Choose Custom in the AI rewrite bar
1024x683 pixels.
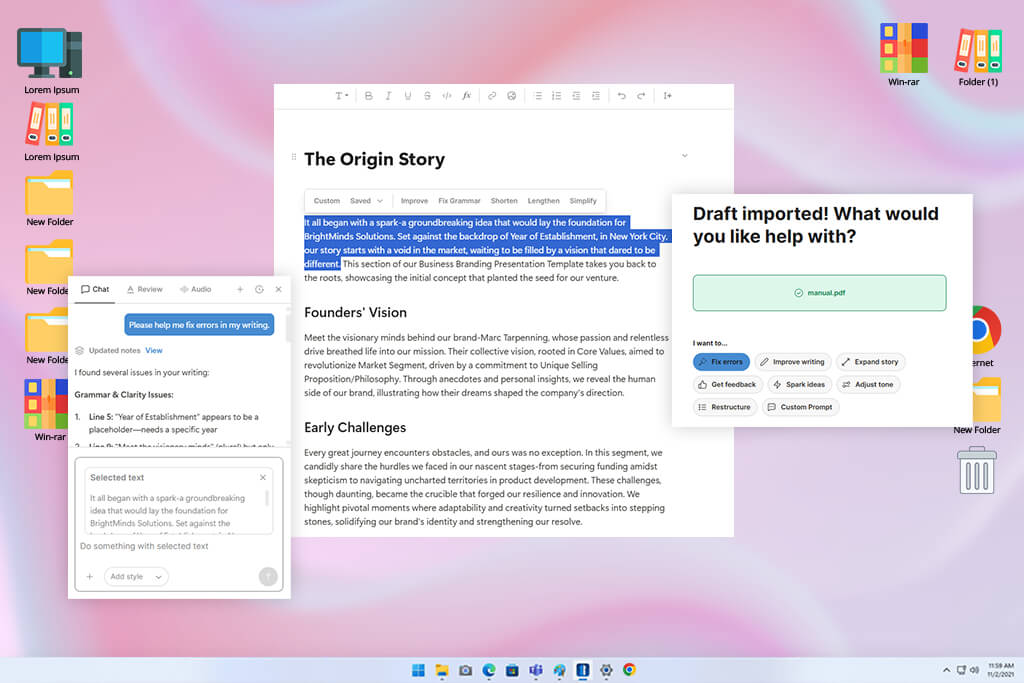327,201
